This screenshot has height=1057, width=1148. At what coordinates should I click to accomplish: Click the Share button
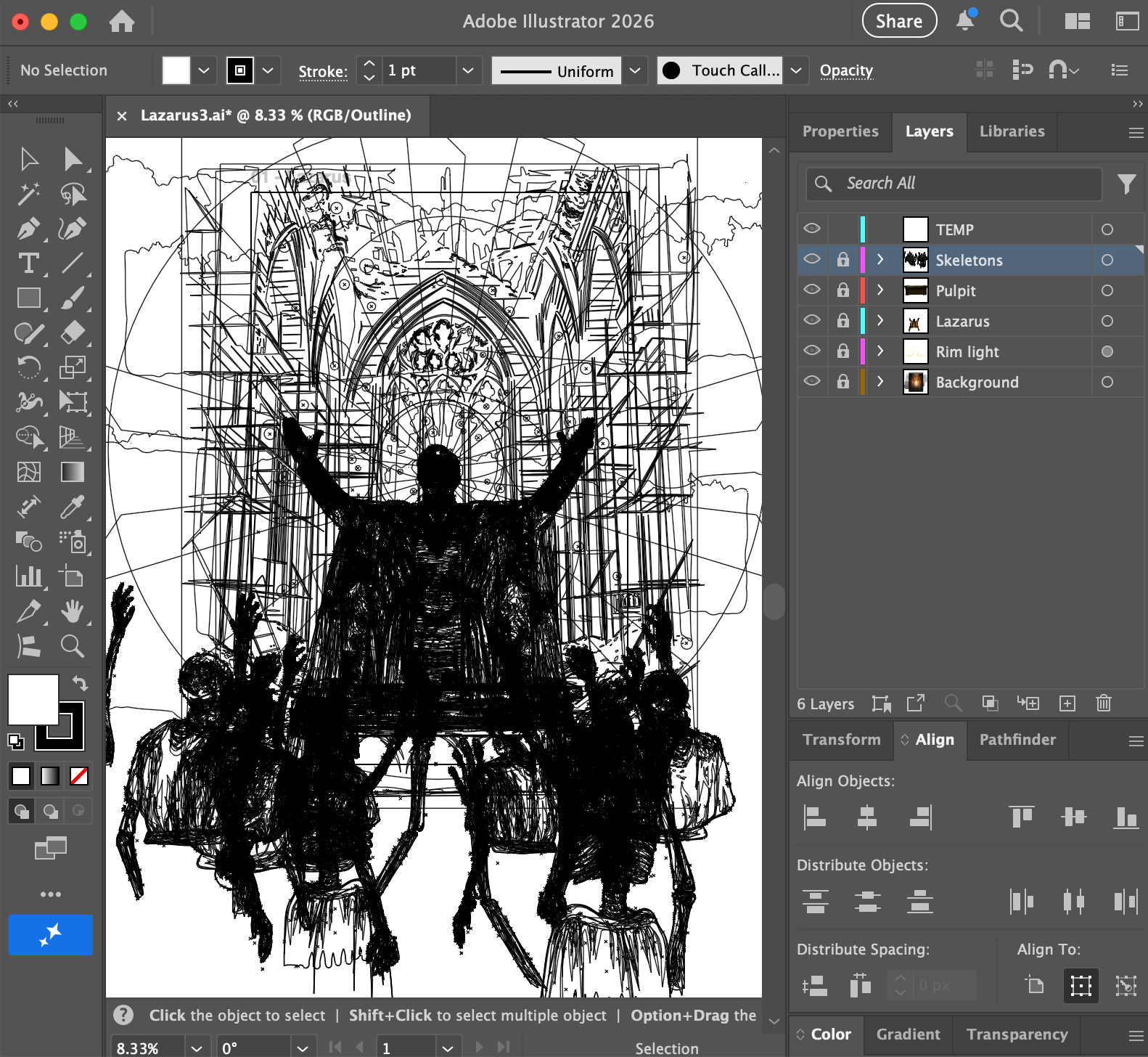click(x=898, y=21)
